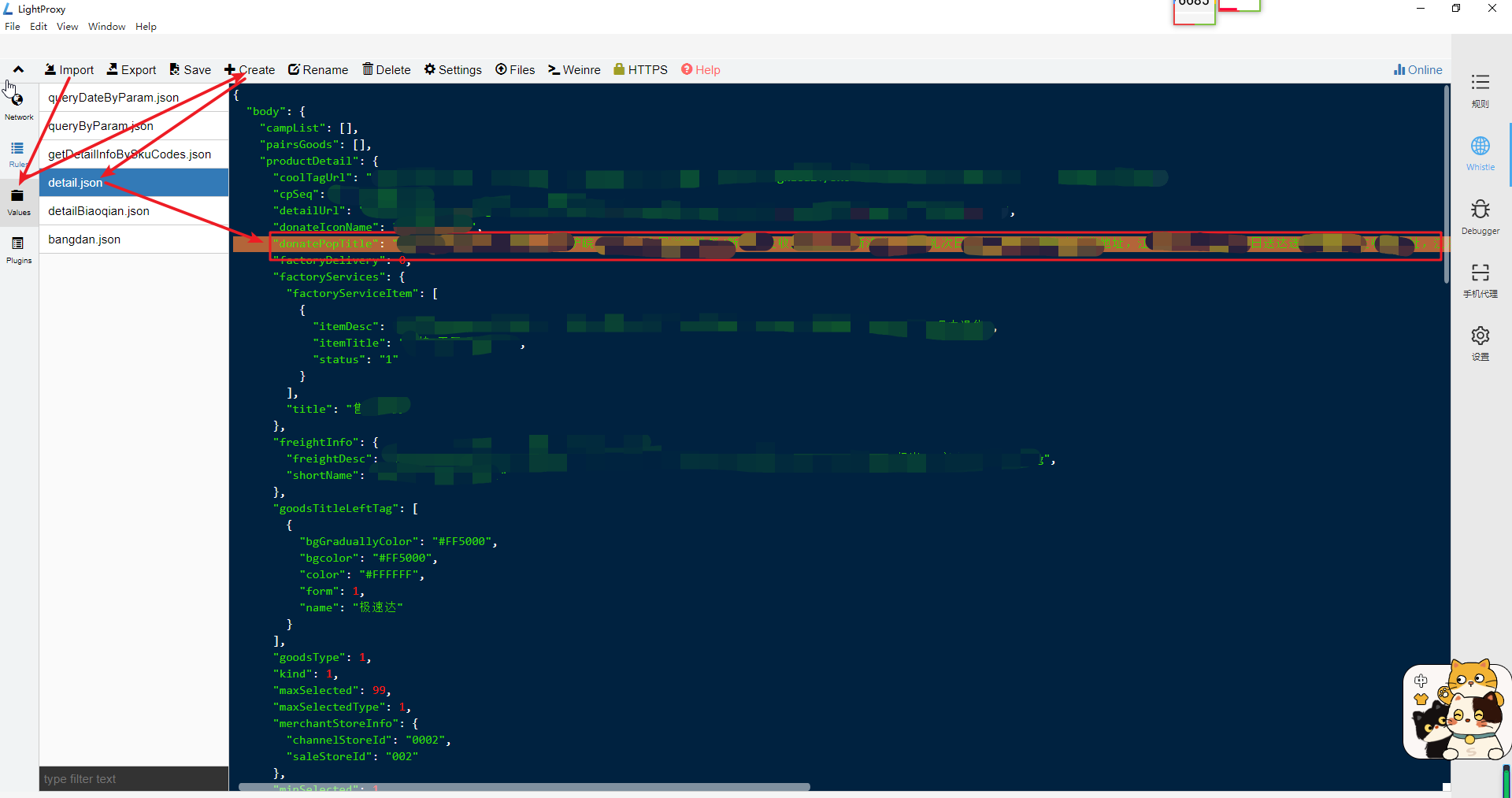Click the "freightInfo" key line

(x=315, y=442)
